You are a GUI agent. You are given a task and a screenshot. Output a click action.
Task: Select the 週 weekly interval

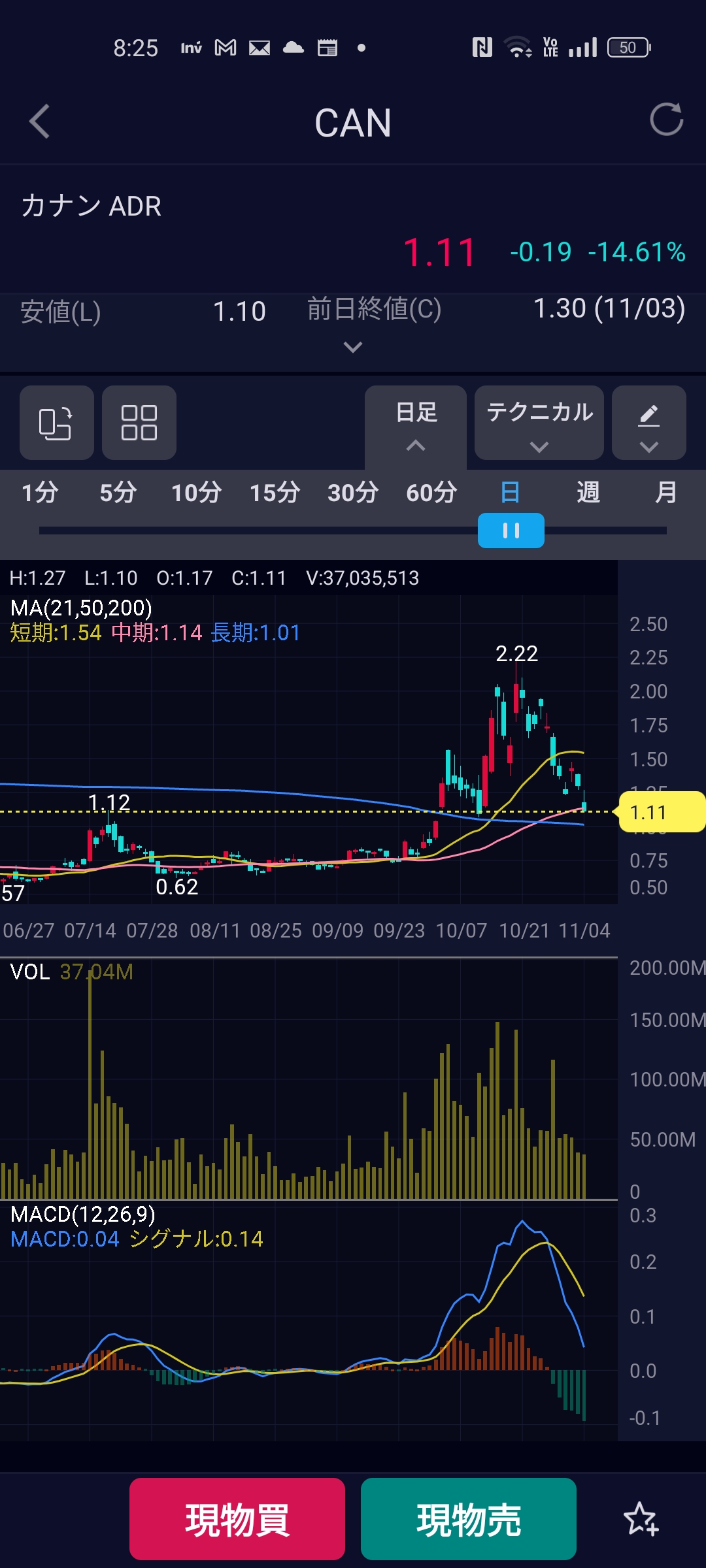(x=588, y=492)
